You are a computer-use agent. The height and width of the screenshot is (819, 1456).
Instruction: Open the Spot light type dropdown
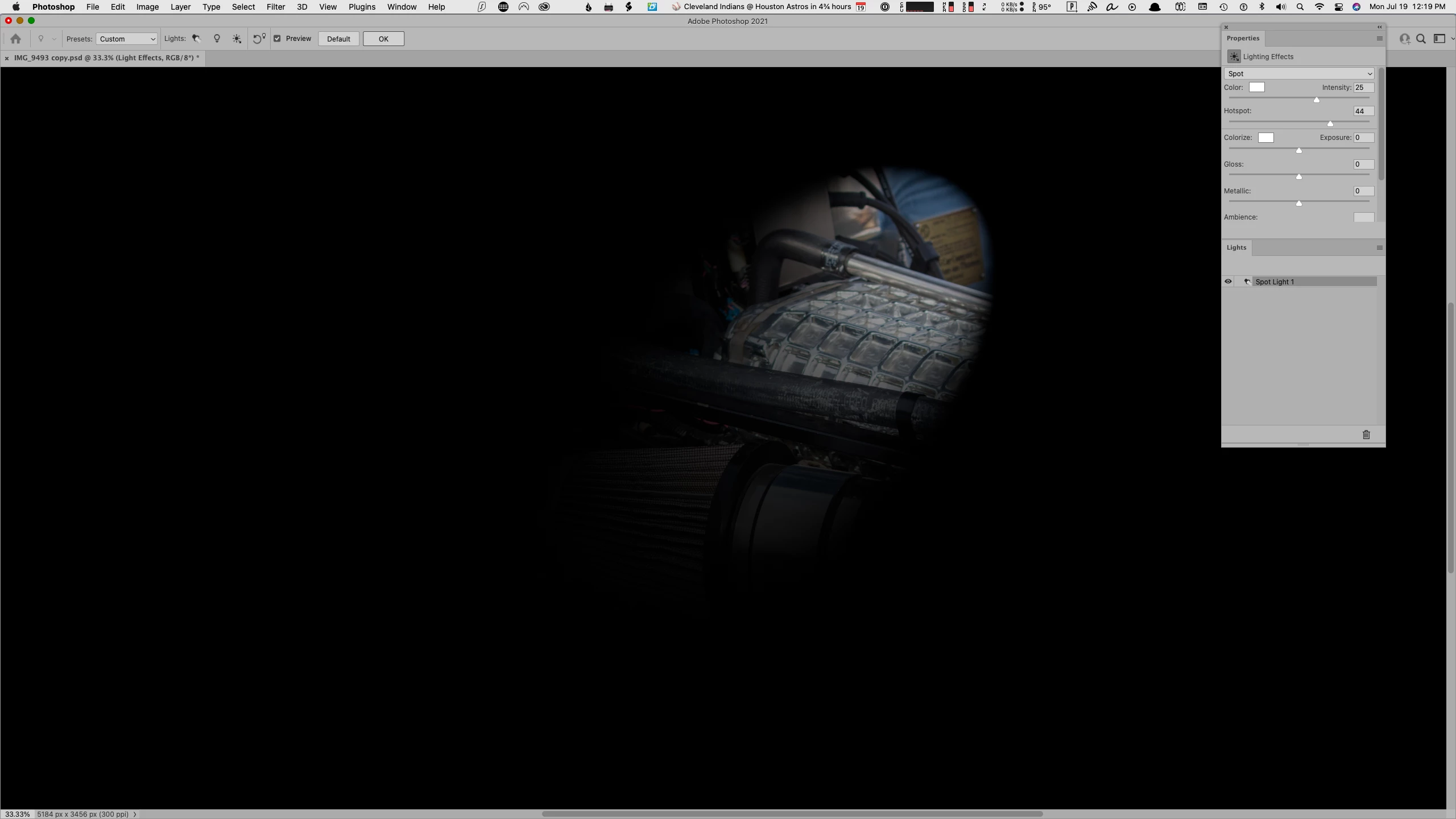click(1299, 73)
